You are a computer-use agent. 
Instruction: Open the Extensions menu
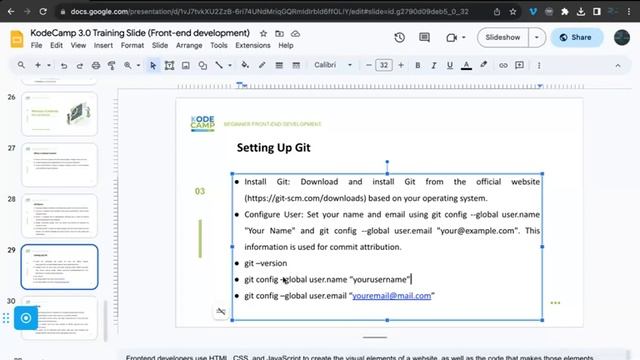point(253,45)
